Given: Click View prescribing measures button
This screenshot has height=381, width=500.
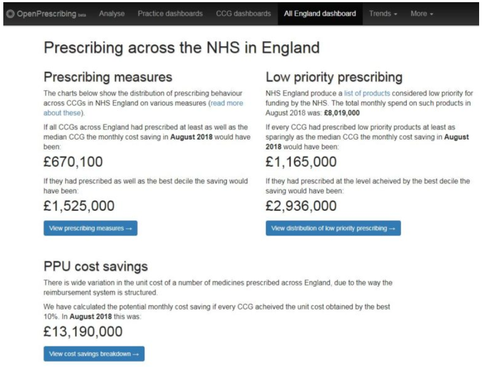Looking at the screenshot, I should point(90,228).
